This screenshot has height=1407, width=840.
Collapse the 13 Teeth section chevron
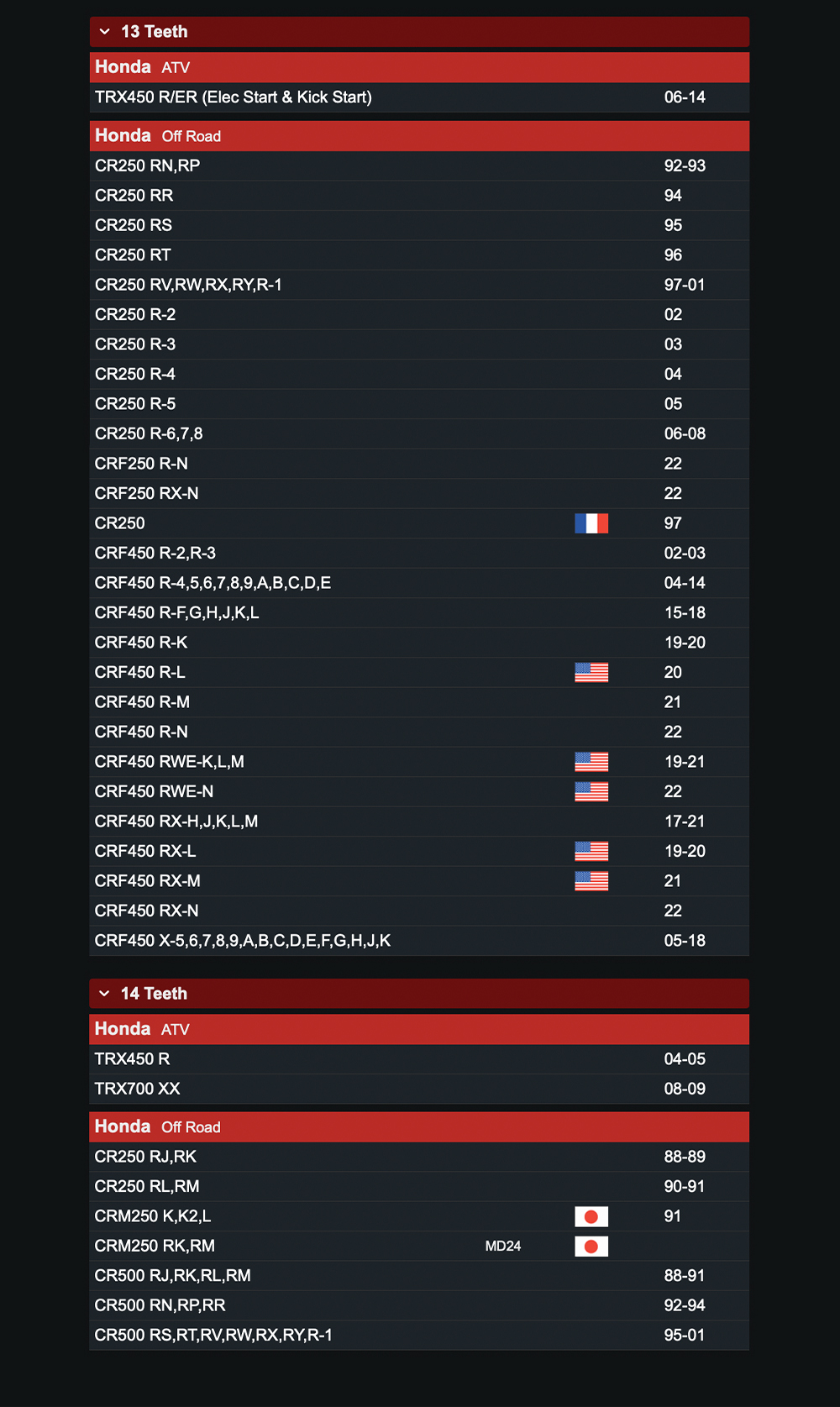(x=105, y=32)
